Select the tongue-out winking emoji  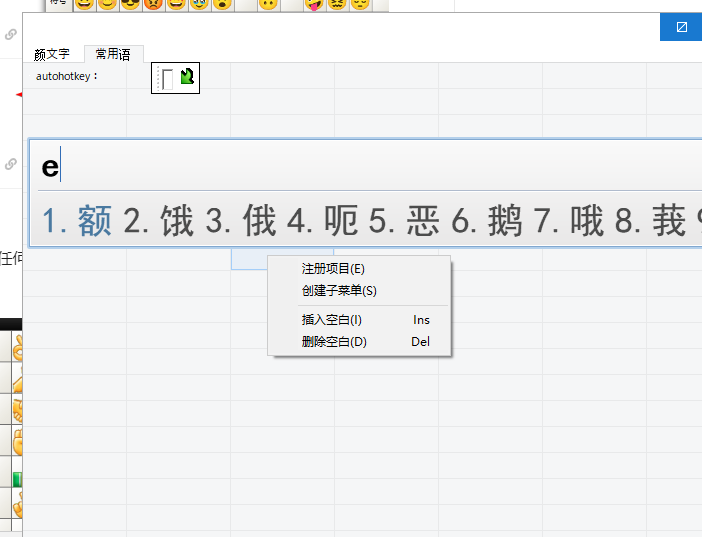pos(315,4)
